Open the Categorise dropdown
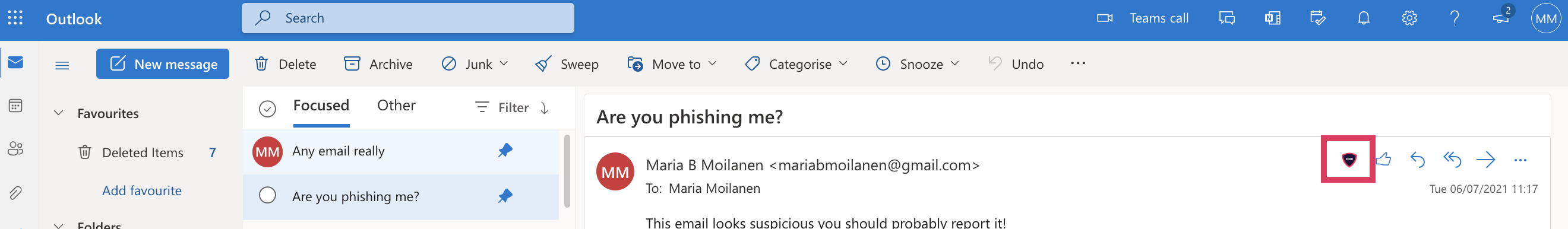 tap(795, 64)
